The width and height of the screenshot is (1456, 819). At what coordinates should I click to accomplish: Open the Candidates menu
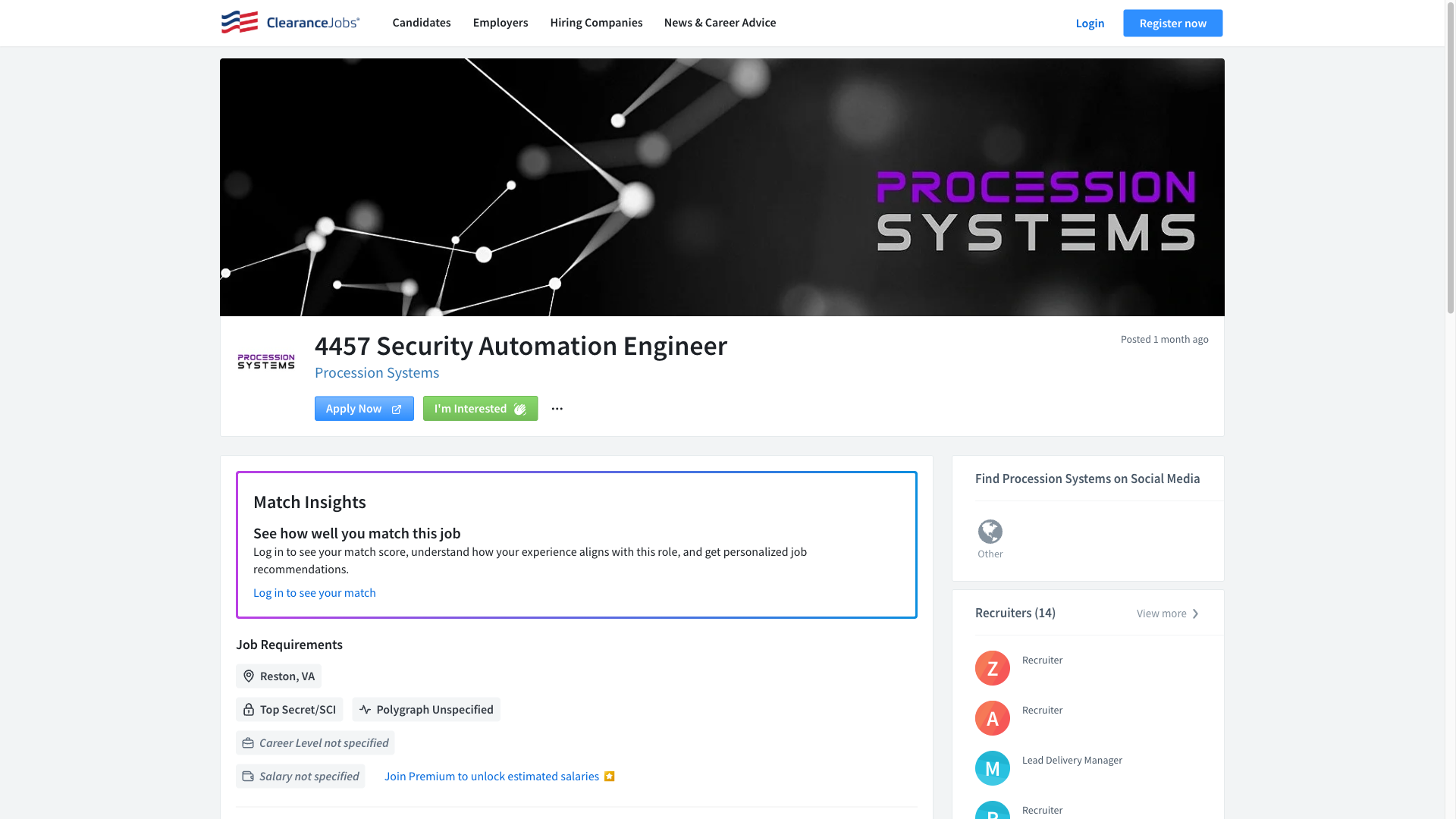pos(422,23)
